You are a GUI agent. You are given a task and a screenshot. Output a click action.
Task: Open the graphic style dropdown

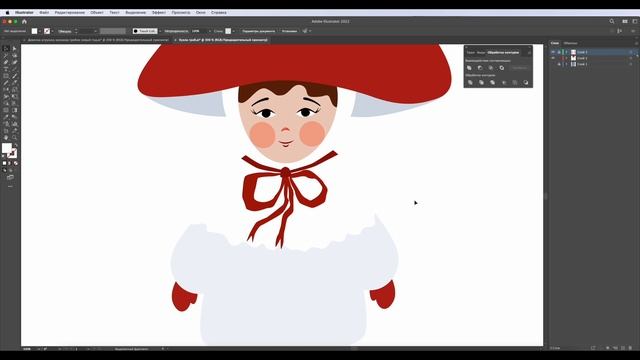pos(233,31)
